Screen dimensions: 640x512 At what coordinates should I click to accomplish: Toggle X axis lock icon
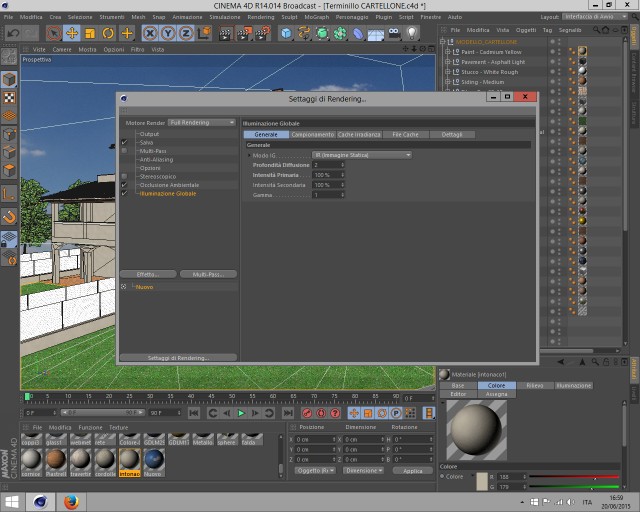coord(150,33)
